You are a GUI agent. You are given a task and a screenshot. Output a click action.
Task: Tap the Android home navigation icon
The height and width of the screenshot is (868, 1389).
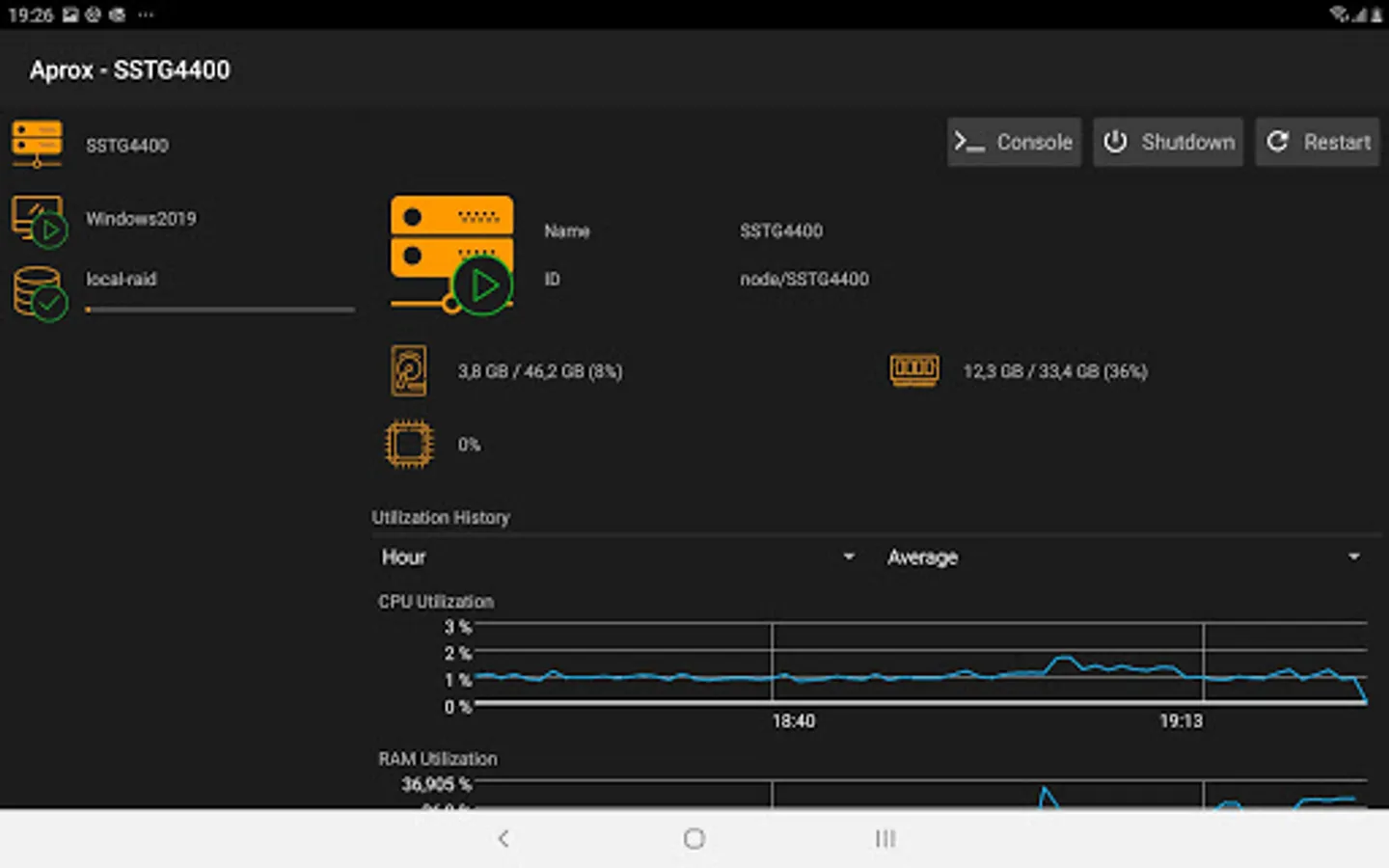694,839
